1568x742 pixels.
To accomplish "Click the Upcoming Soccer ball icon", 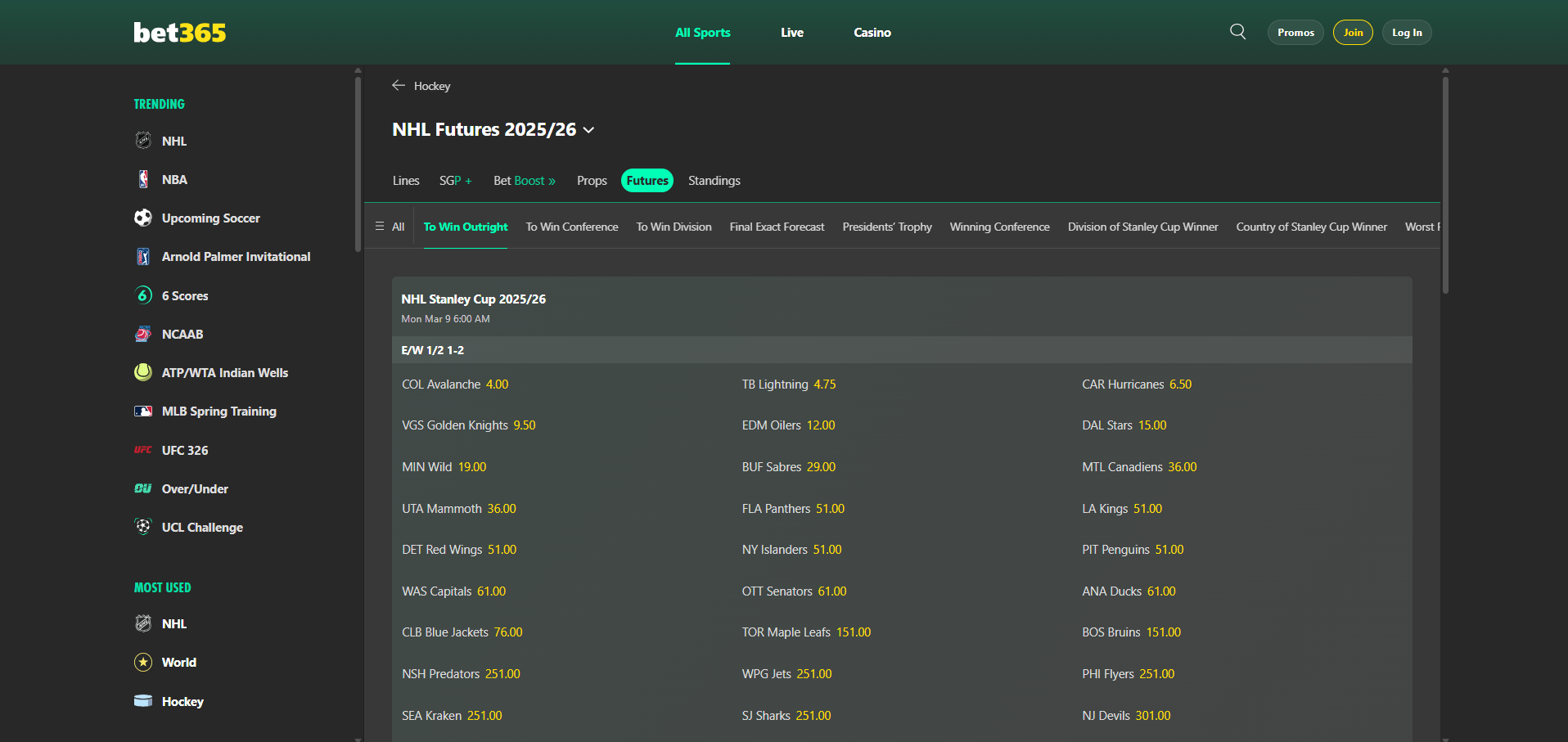I will [142, 218].
